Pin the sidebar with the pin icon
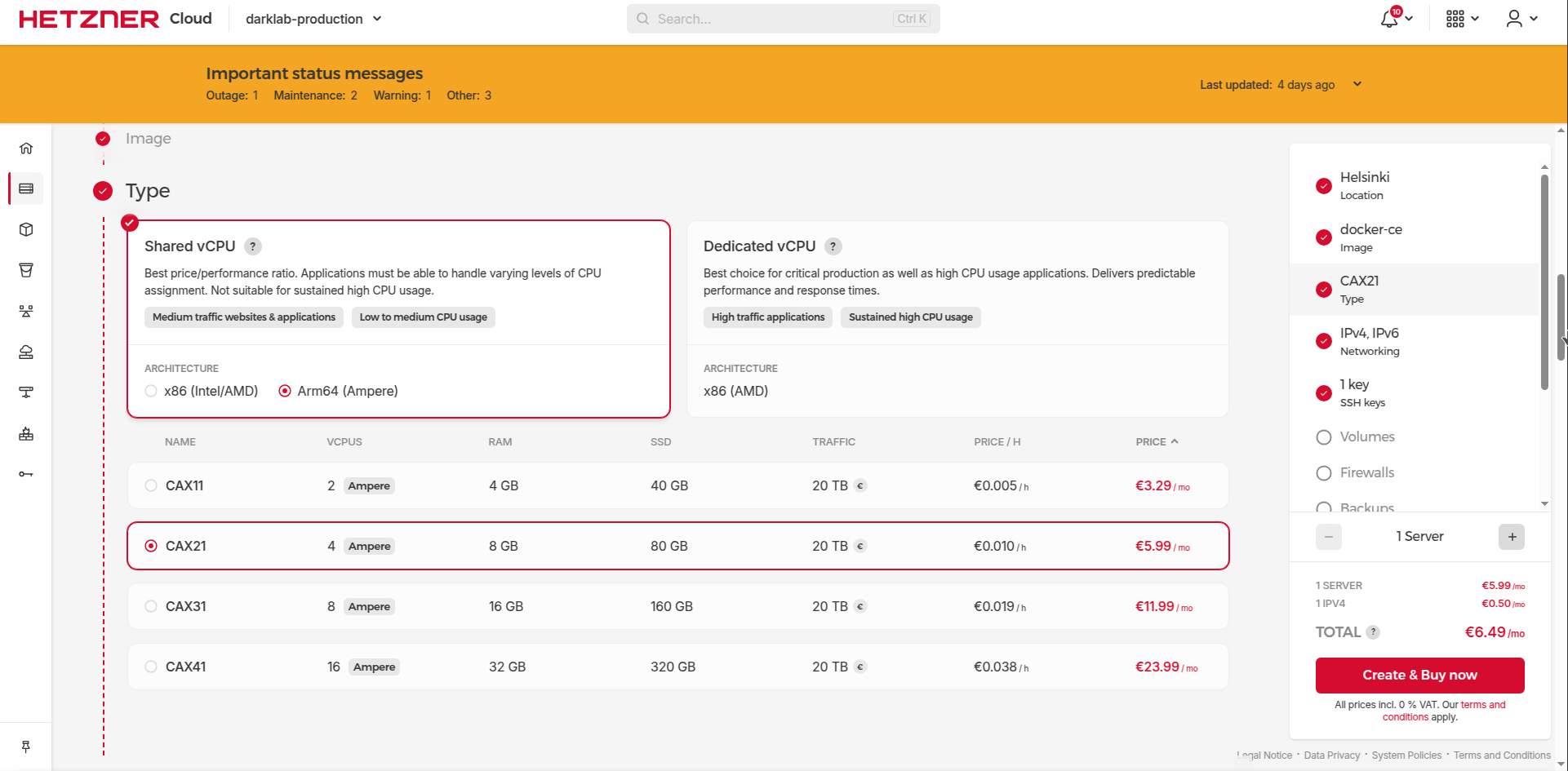The width and height of the screenshot is (1568, 771). [x=26, y=747]
